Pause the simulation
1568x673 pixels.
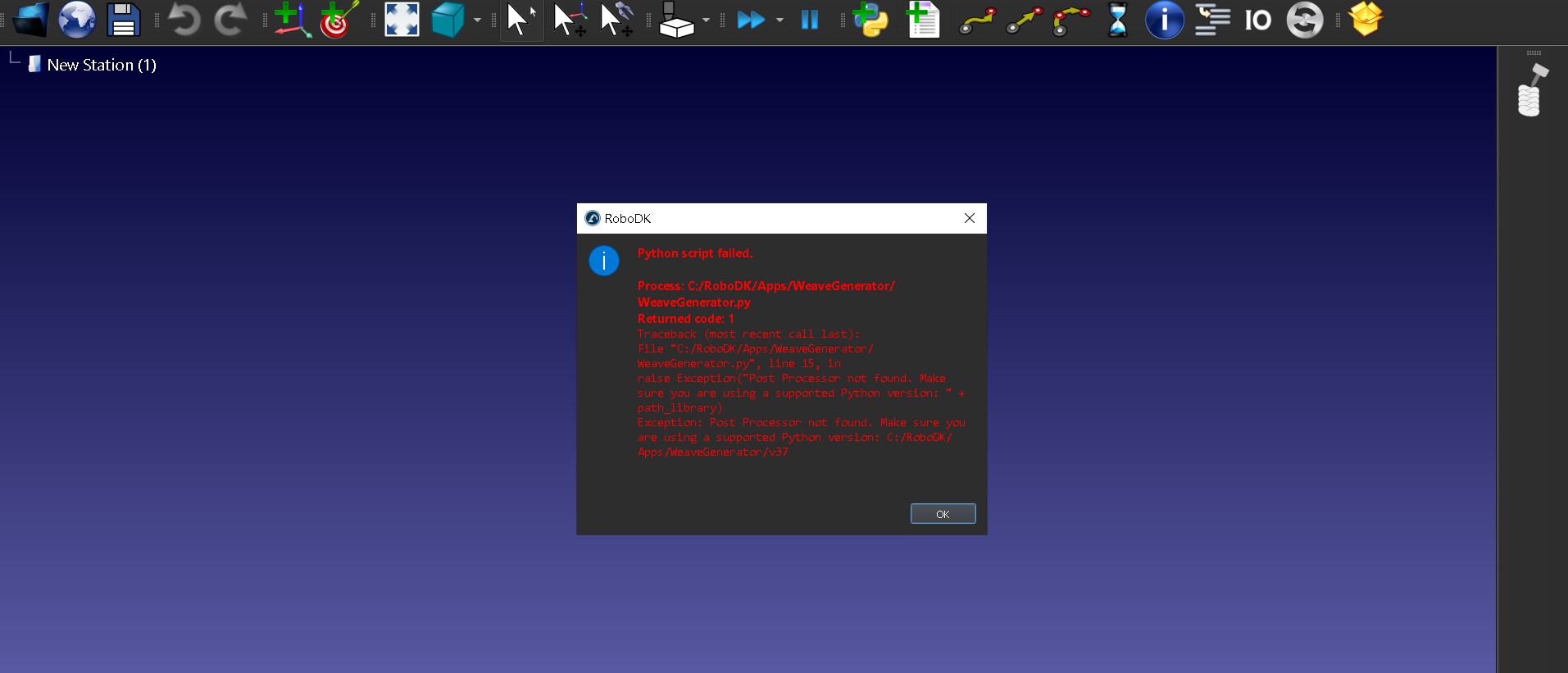(810, 20)
